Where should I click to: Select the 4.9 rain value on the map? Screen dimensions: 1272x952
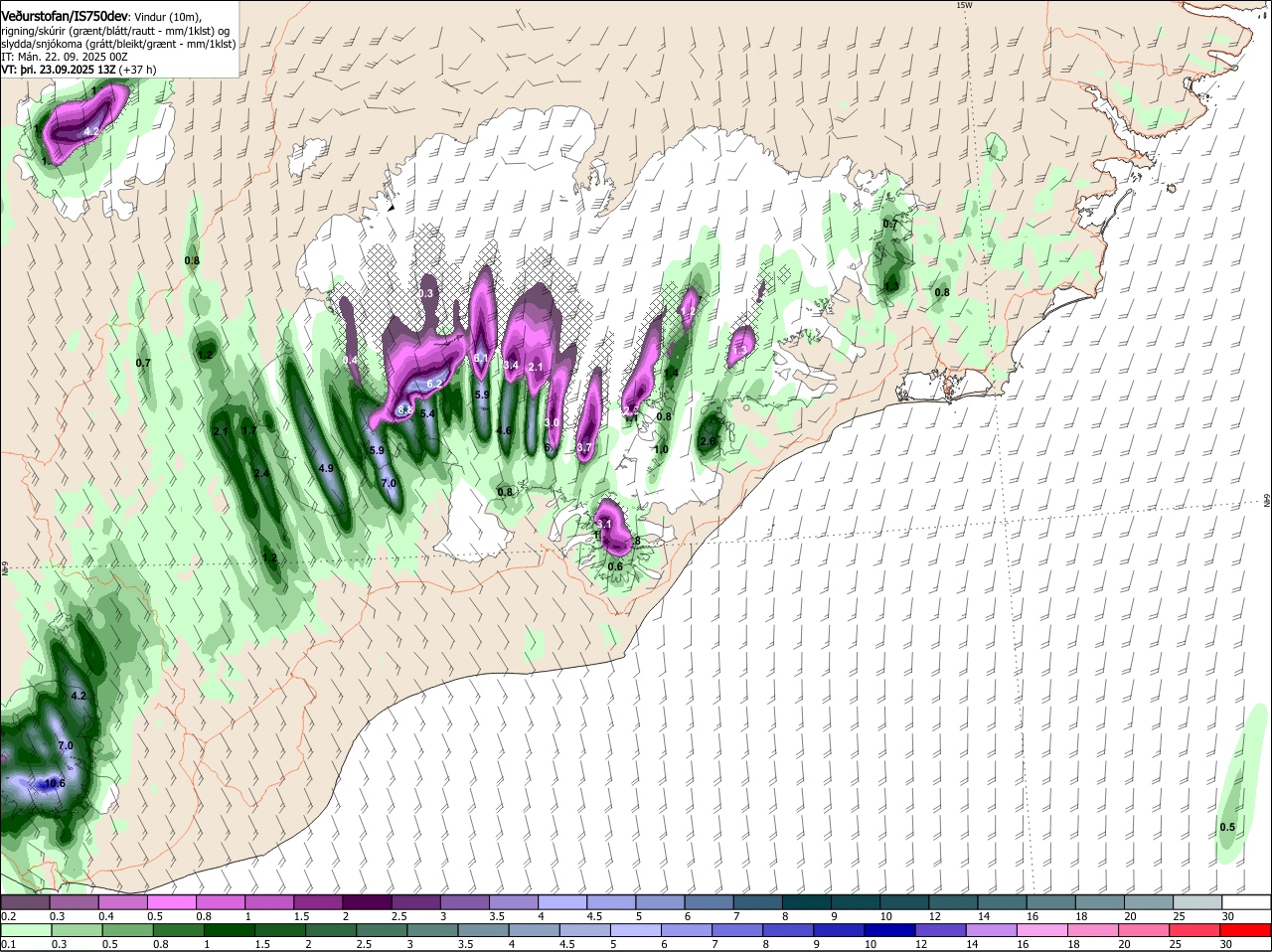tap(325, 468)
